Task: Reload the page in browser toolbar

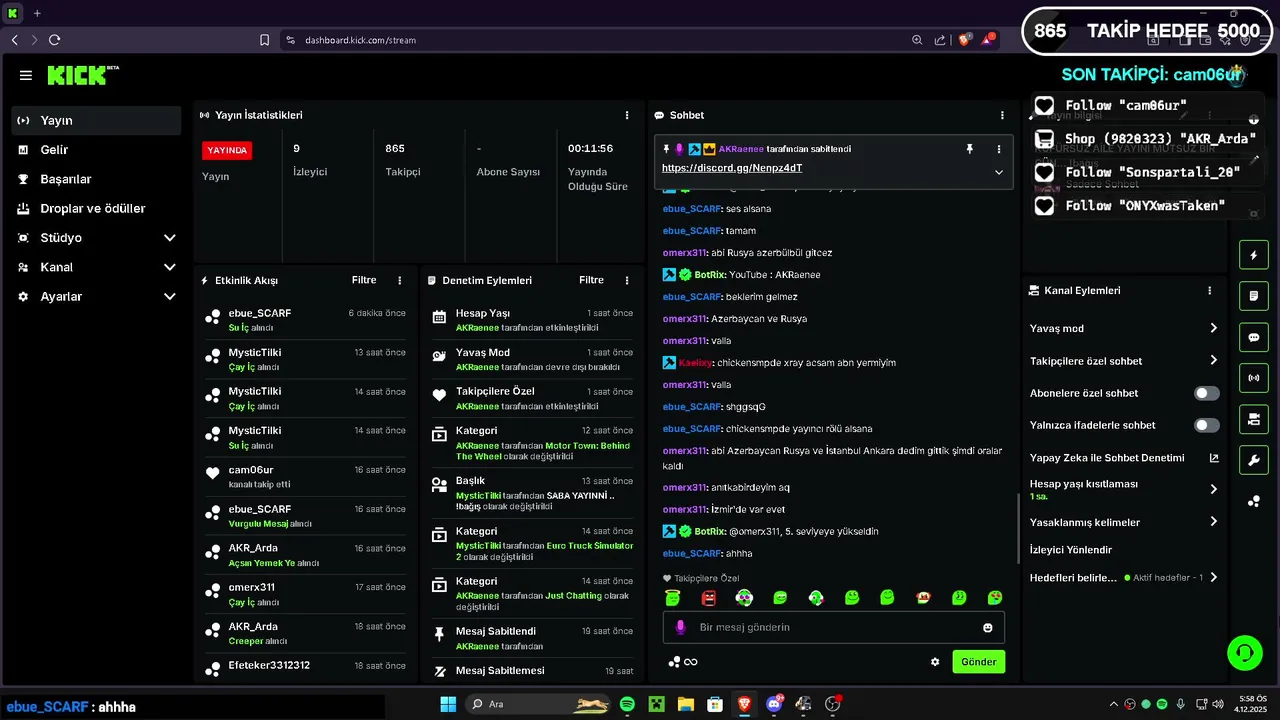Action: [x=54, y=40]
